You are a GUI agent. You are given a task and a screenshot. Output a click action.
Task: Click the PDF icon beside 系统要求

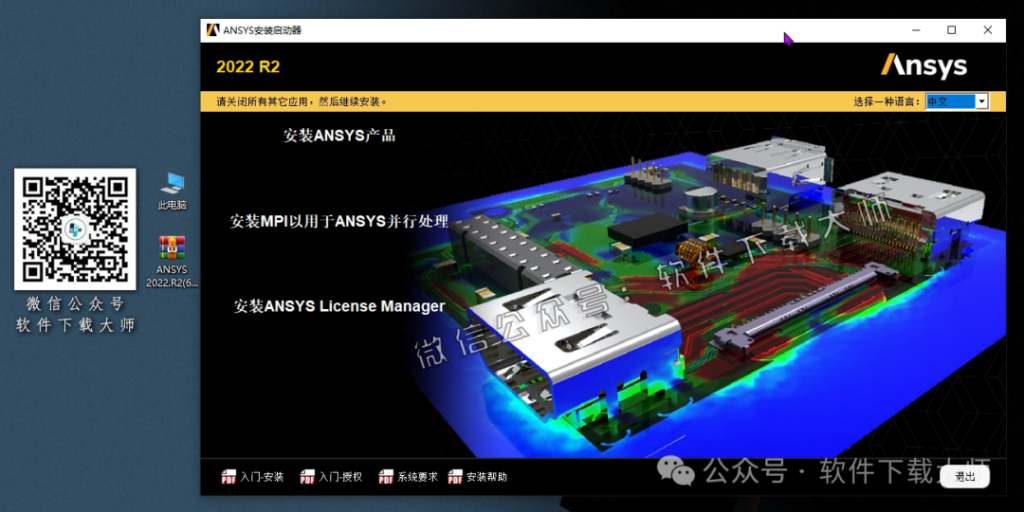pyautogui.click(x=386, y=477)
